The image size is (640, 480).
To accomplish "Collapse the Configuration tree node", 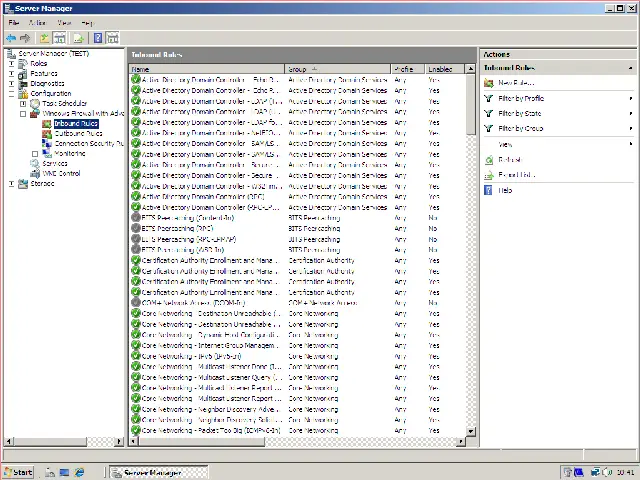I will click(x=12, y=93).
